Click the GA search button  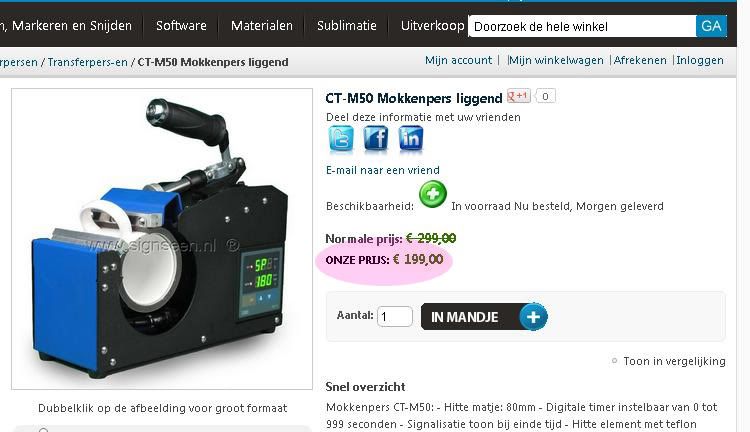pyautogui.click(x=711, y=26)
